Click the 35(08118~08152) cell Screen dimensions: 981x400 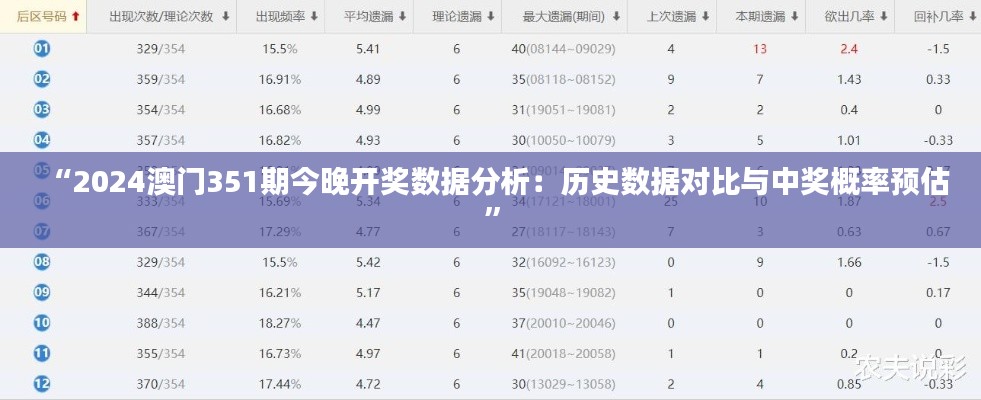pos(564,79)
